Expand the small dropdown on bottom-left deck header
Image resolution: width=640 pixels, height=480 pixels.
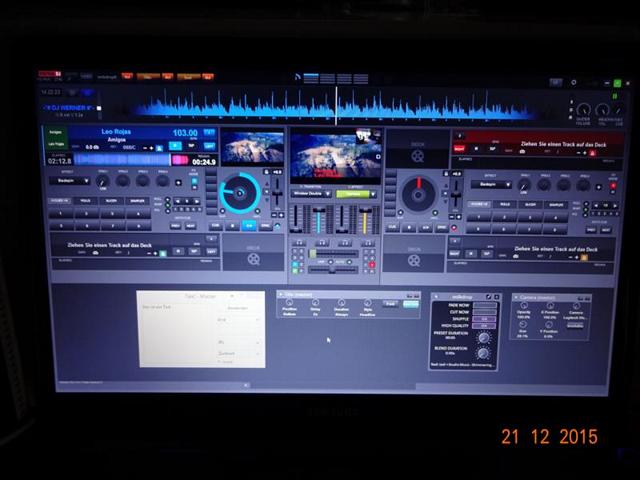click(x=211, y=239)
